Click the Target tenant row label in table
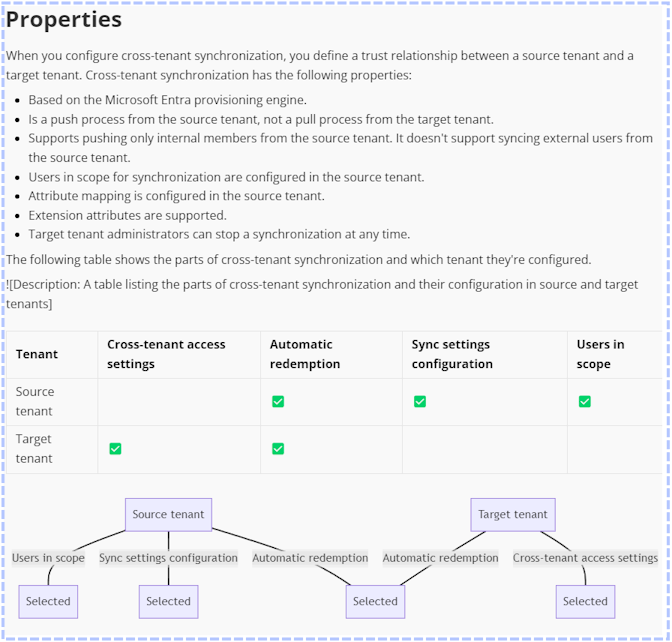Viewport: 672px width, 642px height. coord(34,448)
